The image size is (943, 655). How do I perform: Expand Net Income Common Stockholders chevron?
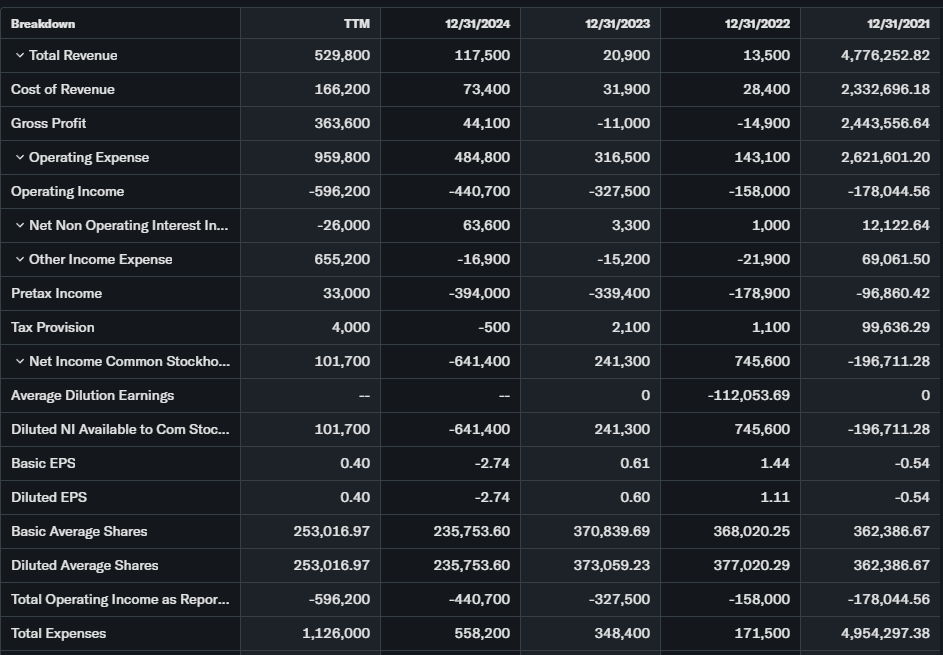[20, 361]
